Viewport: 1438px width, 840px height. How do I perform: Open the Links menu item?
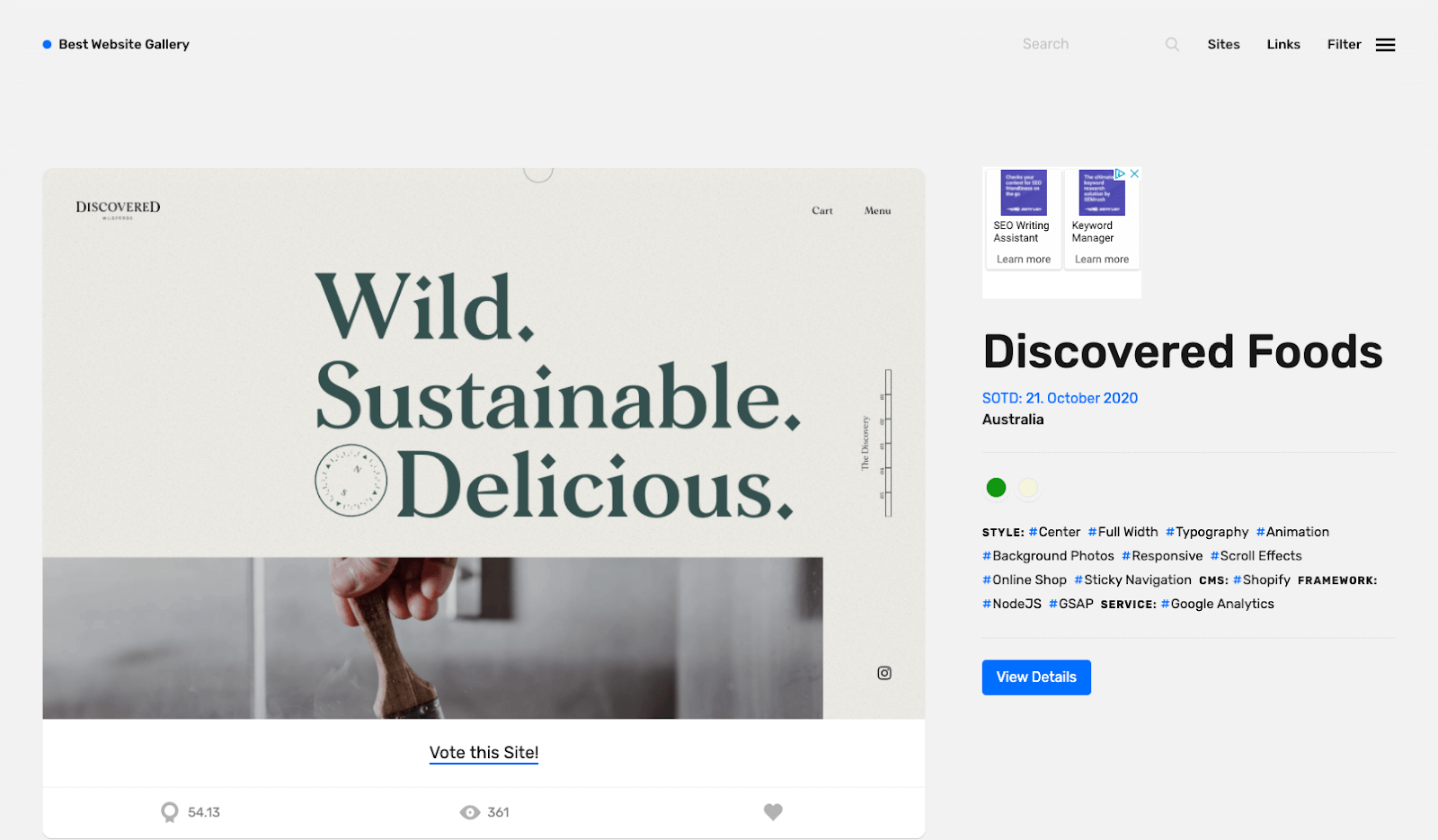click(1283, 44)
